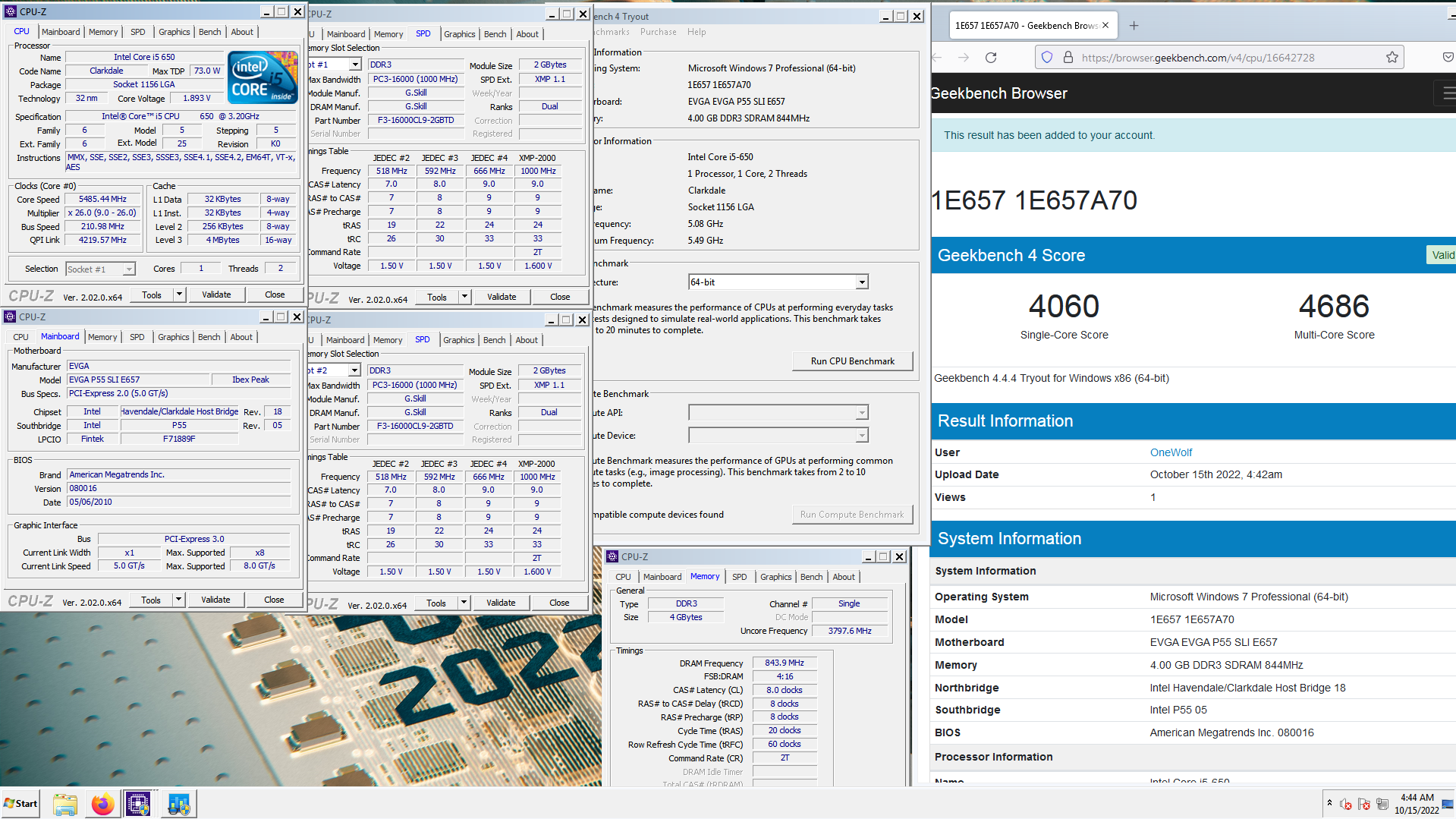Click Validate in slot #2 SPD window
1456x819 pixels.
(x=501, y=603)
